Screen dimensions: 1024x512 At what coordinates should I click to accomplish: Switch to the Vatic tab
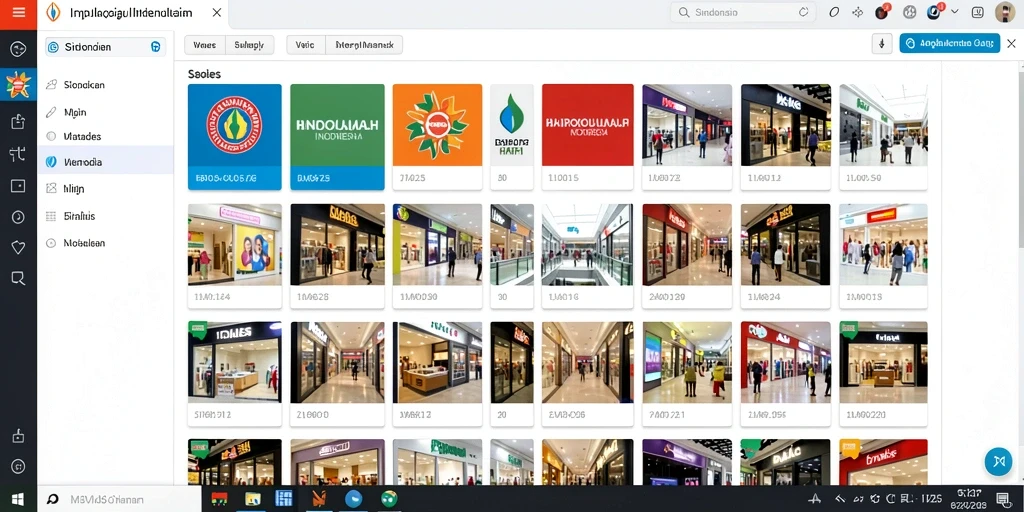[x=305, y=45]
